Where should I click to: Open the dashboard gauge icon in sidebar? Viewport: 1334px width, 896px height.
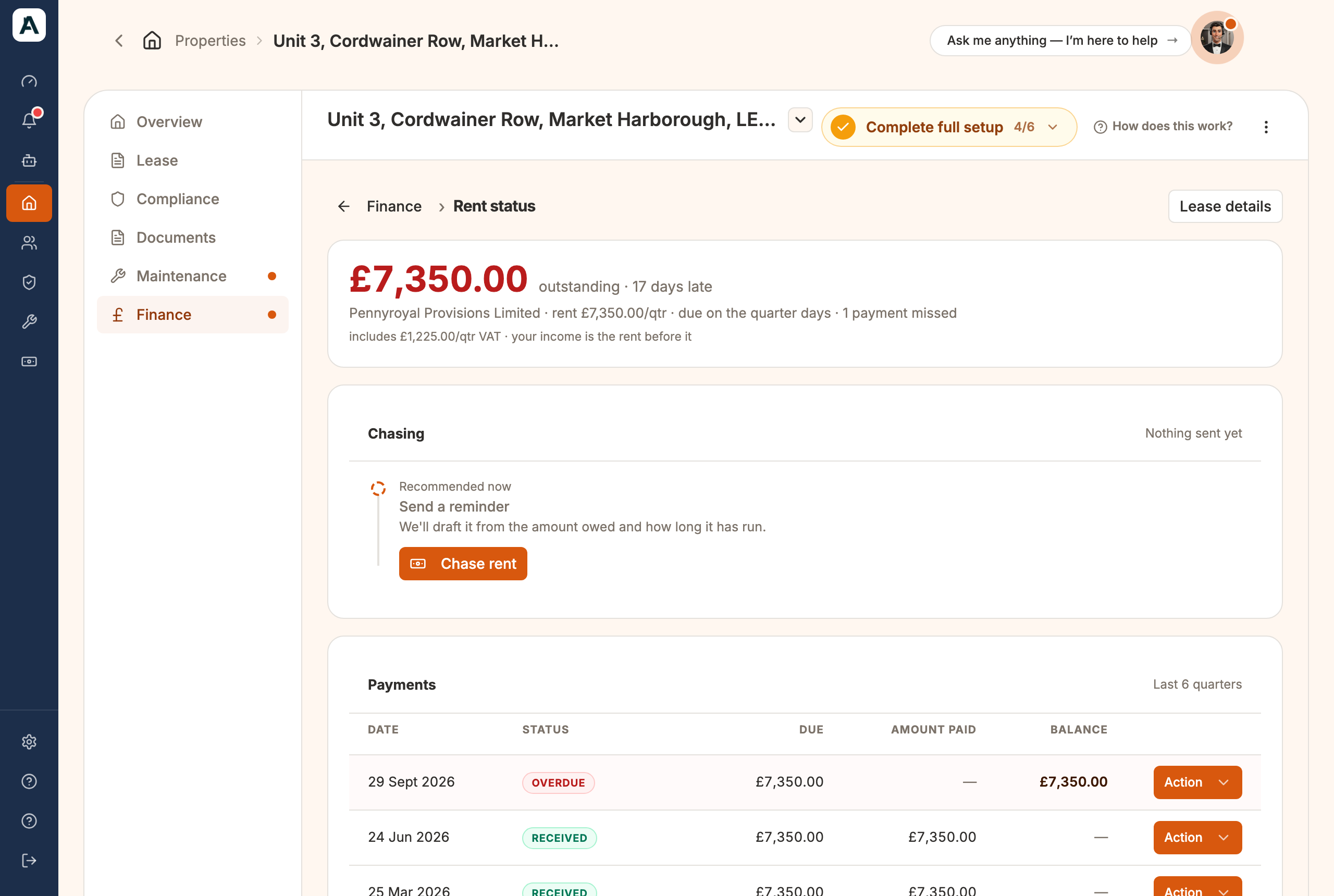(29, 81)
